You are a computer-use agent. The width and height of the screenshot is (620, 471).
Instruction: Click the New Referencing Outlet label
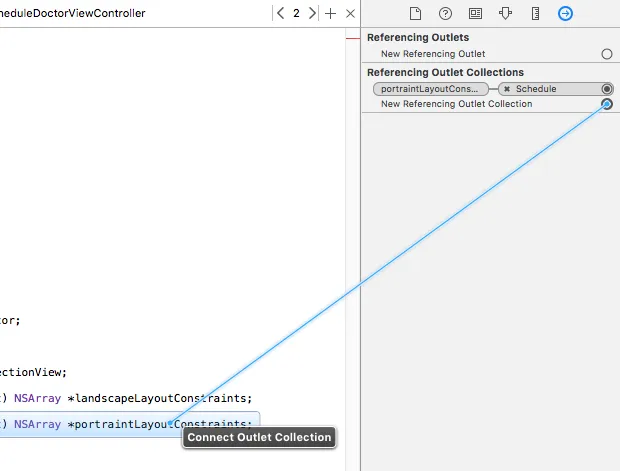point(433,54)
